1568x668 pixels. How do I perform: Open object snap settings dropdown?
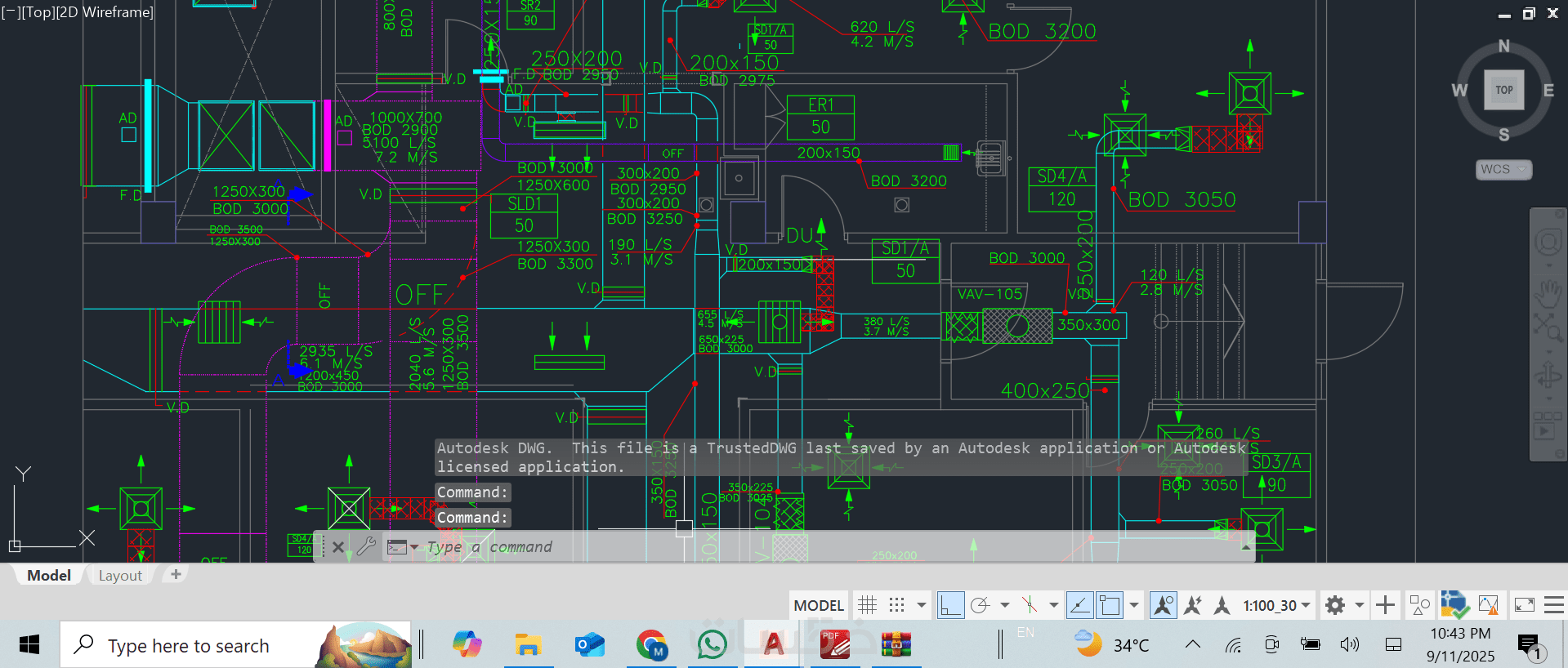(1134, 605)
